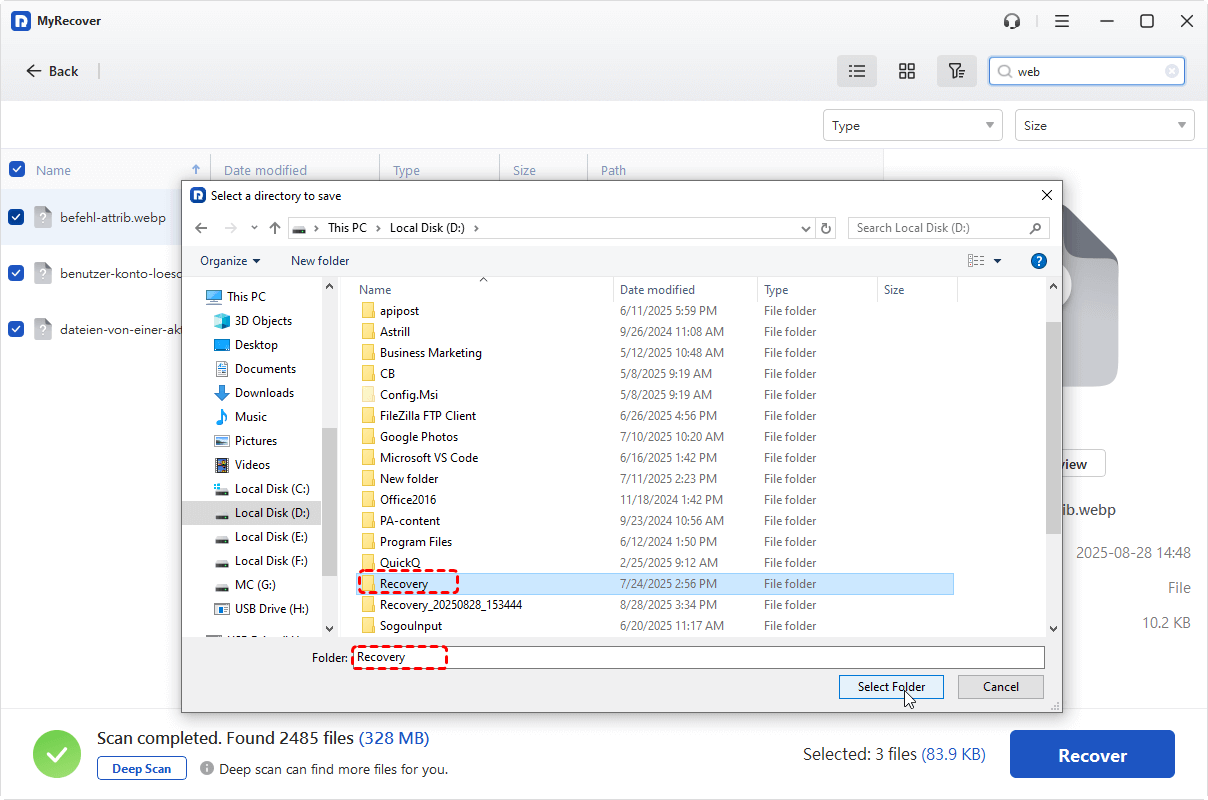Click the search box containing 'web'
1208x800 pixels.
[x=1087, y=71]
